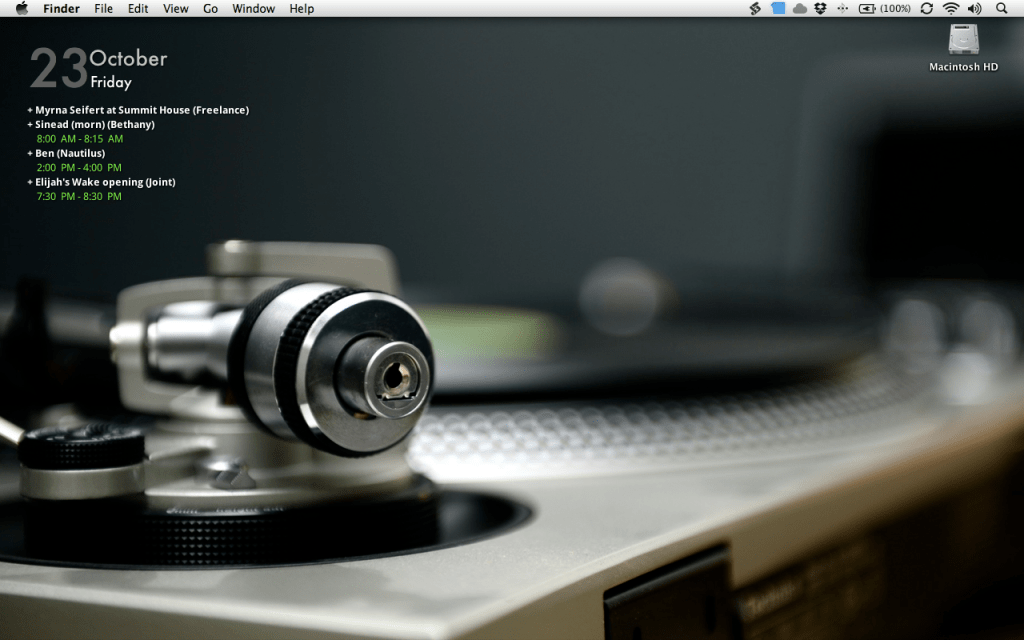Click the blue document menu bar icon
Viewport: 1024px width, 640px height.
pyautogui.click(x=778, y=8)
